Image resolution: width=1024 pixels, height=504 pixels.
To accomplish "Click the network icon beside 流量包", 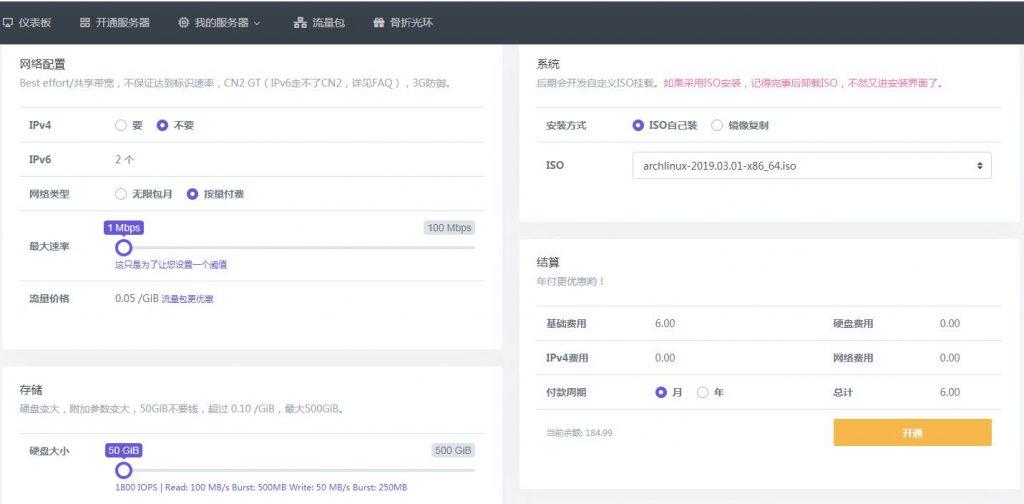I will (300, 22).
